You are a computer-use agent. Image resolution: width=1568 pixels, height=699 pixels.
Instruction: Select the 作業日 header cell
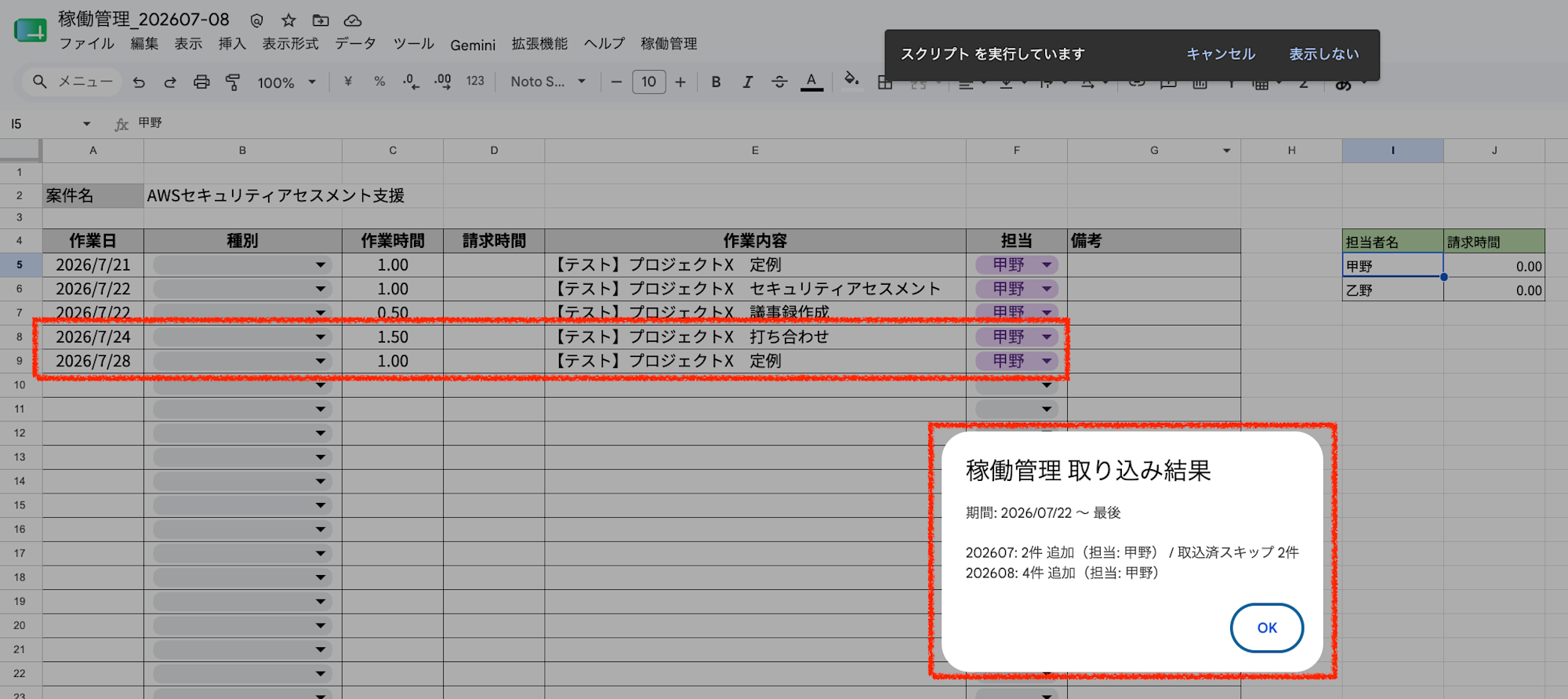tap(93, 241)
